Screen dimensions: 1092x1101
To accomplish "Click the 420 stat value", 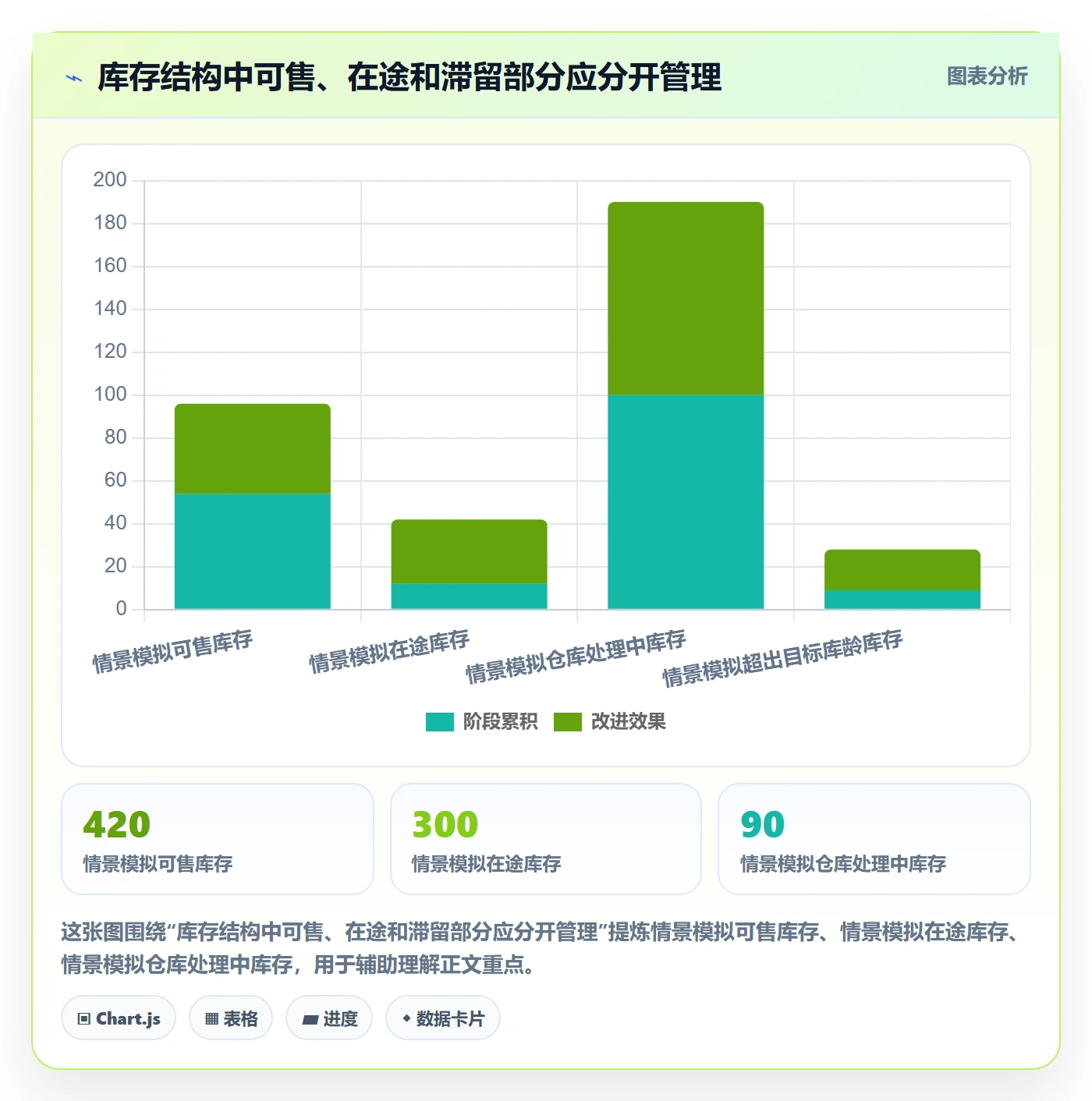I will (117, 824).
